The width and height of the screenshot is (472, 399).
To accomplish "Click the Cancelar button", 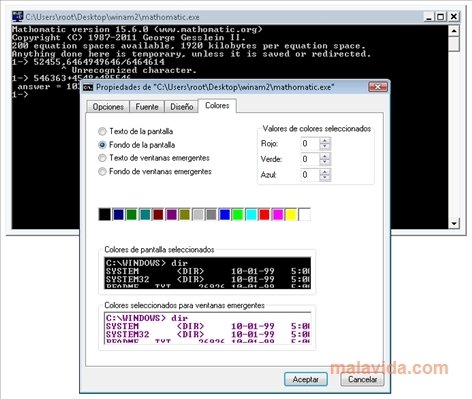I will click(362, 379).
